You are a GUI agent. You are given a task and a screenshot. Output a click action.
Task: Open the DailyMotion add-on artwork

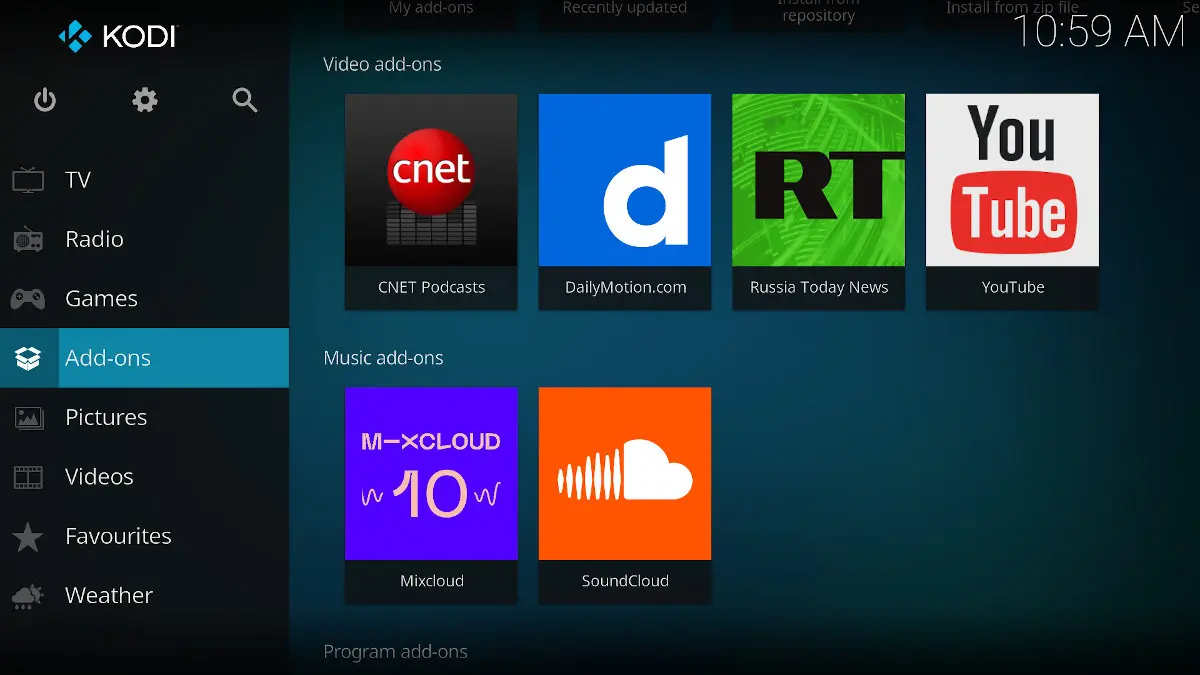coord(625,180)
